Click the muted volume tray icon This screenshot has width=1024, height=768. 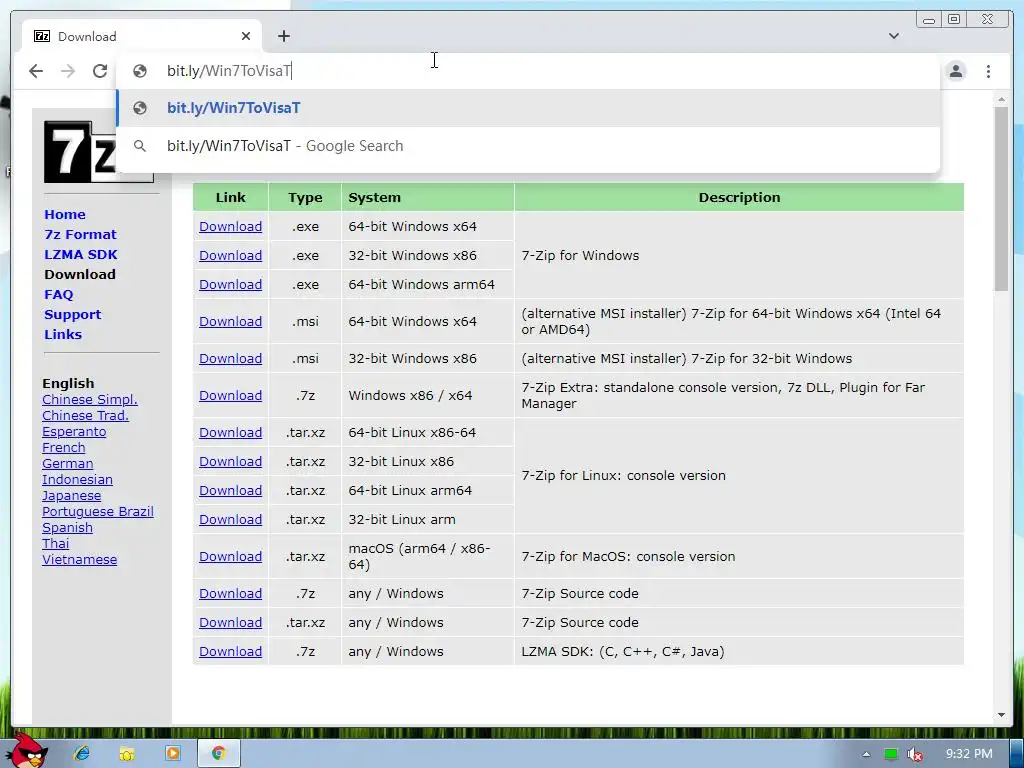(x=916, y=754)
